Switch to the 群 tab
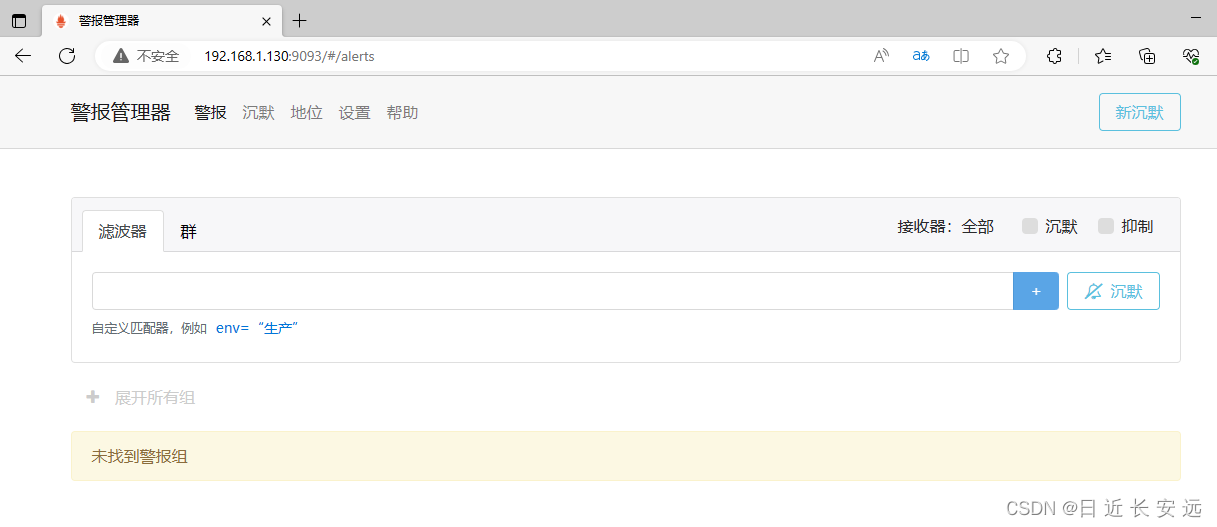Screen dimensions: 1217x527 tap(188, 231)
